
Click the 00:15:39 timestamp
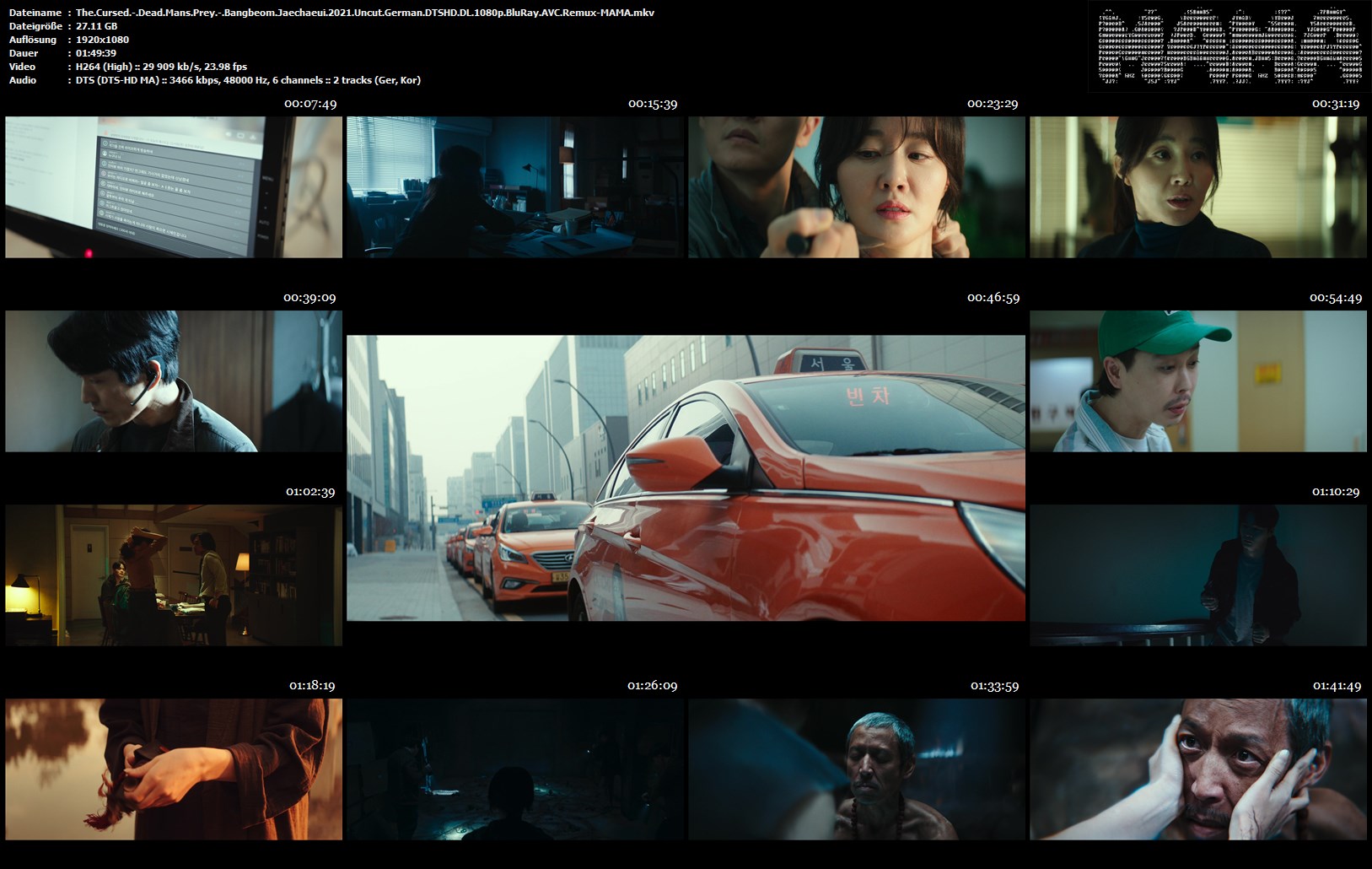pos(653,104)
